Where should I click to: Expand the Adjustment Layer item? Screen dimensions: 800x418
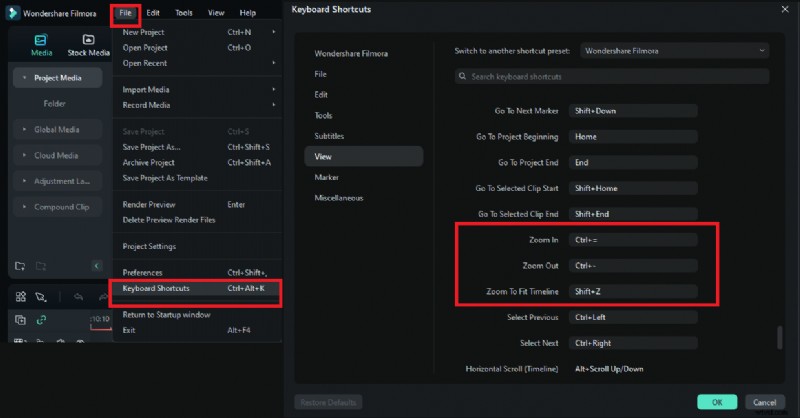point(24,181)
